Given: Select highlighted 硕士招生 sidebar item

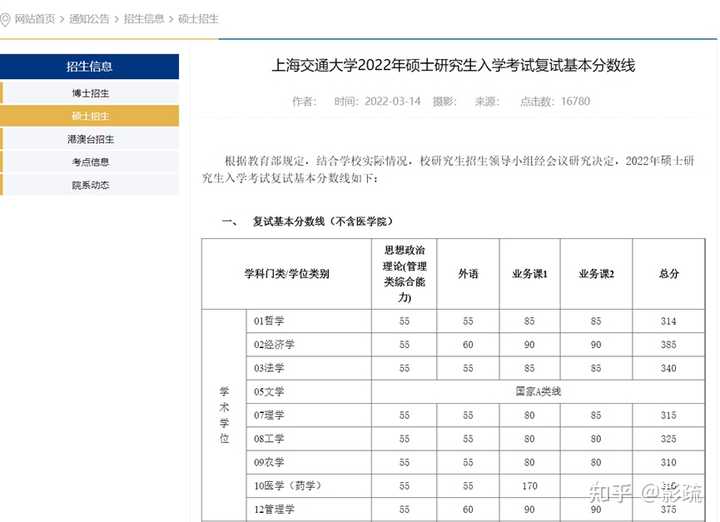Looking at the screenshot, I should 90,116.
